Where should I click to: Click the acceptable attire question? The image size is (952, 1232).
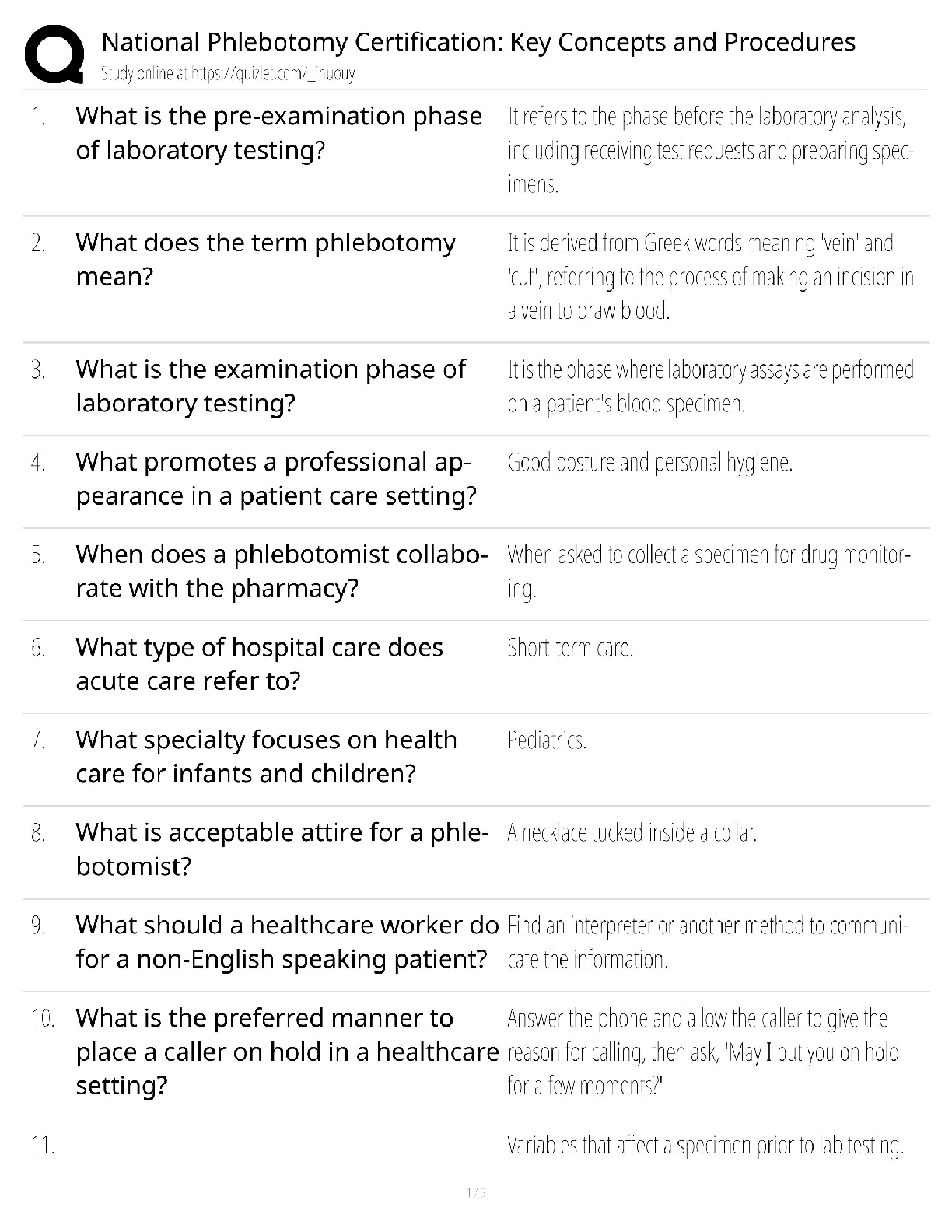(282, 849)
